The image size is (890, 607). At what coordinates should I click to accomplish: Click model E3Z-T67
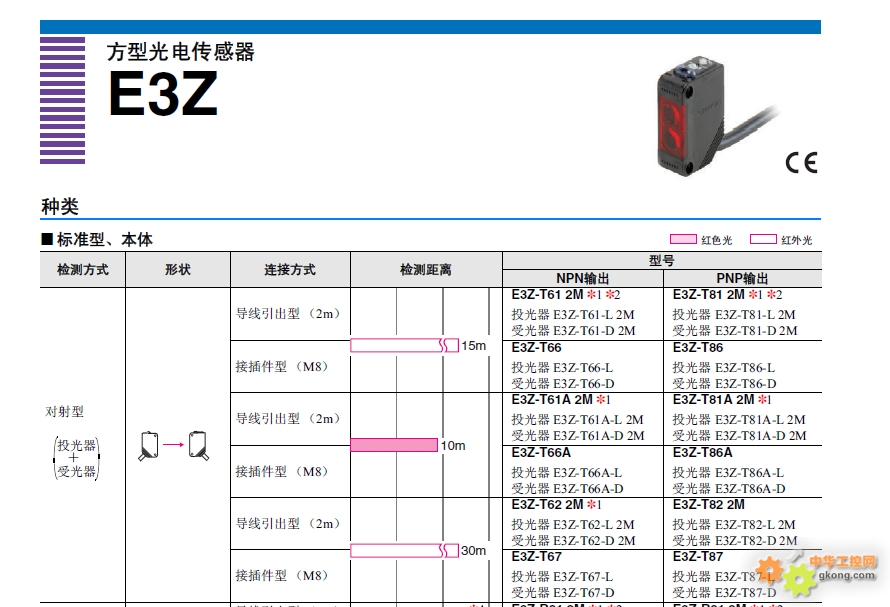(x=536, y=556)
